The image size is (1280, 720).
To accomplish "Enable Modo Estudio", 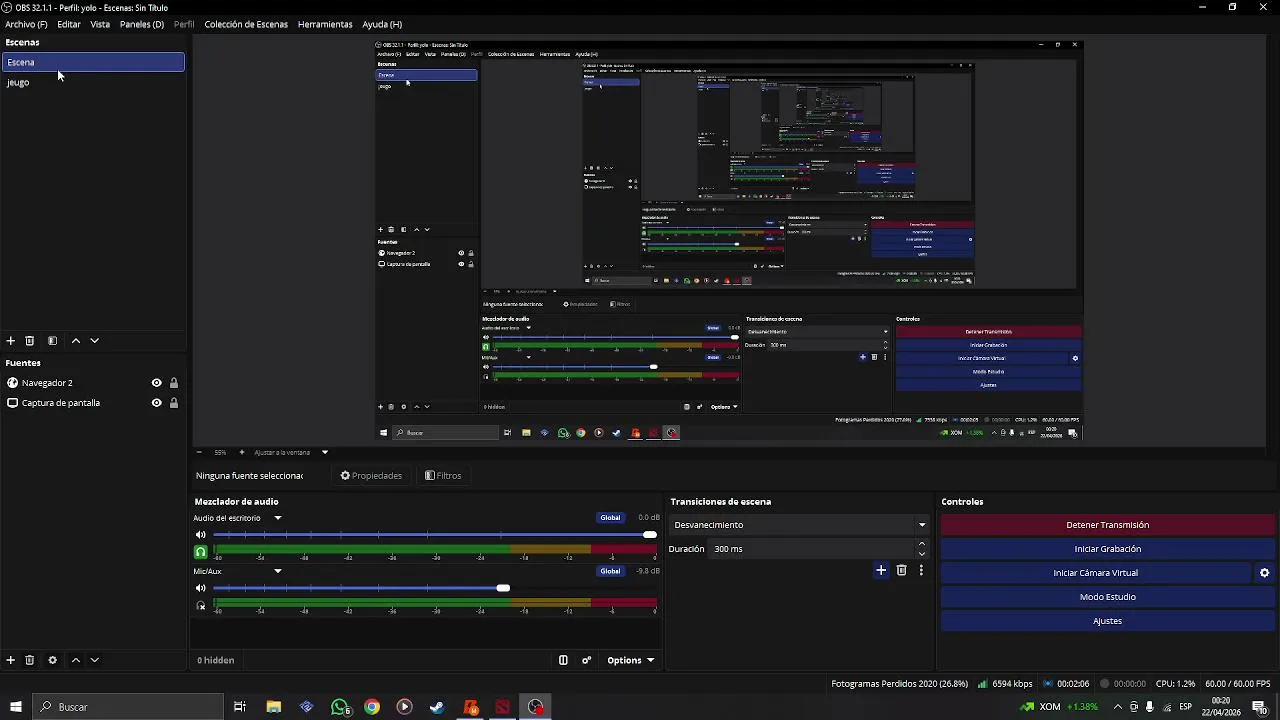I will 1107,597.
